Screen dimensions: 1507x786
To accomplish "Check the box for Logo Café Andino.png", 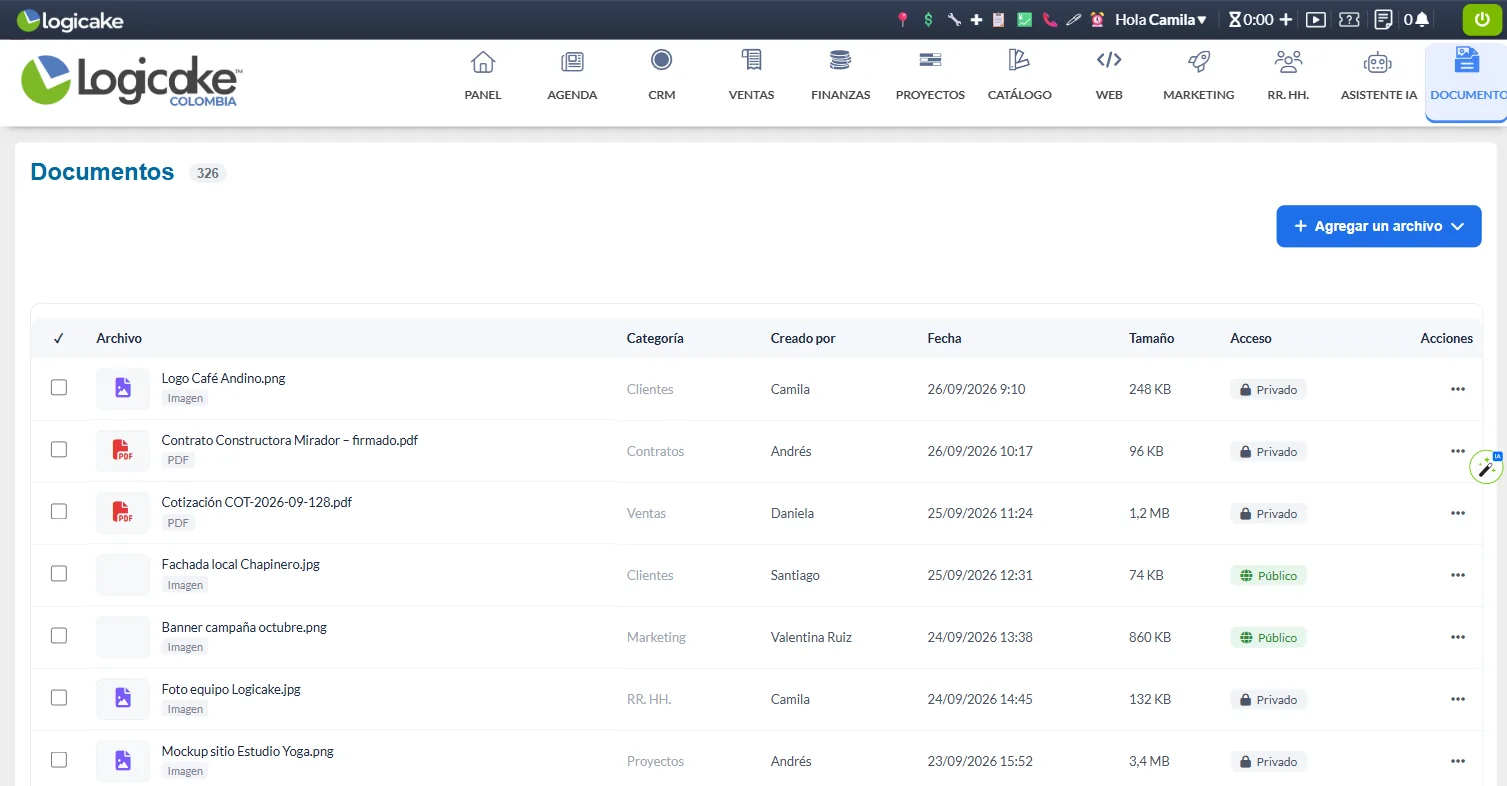I will click(x=59, y=387).
